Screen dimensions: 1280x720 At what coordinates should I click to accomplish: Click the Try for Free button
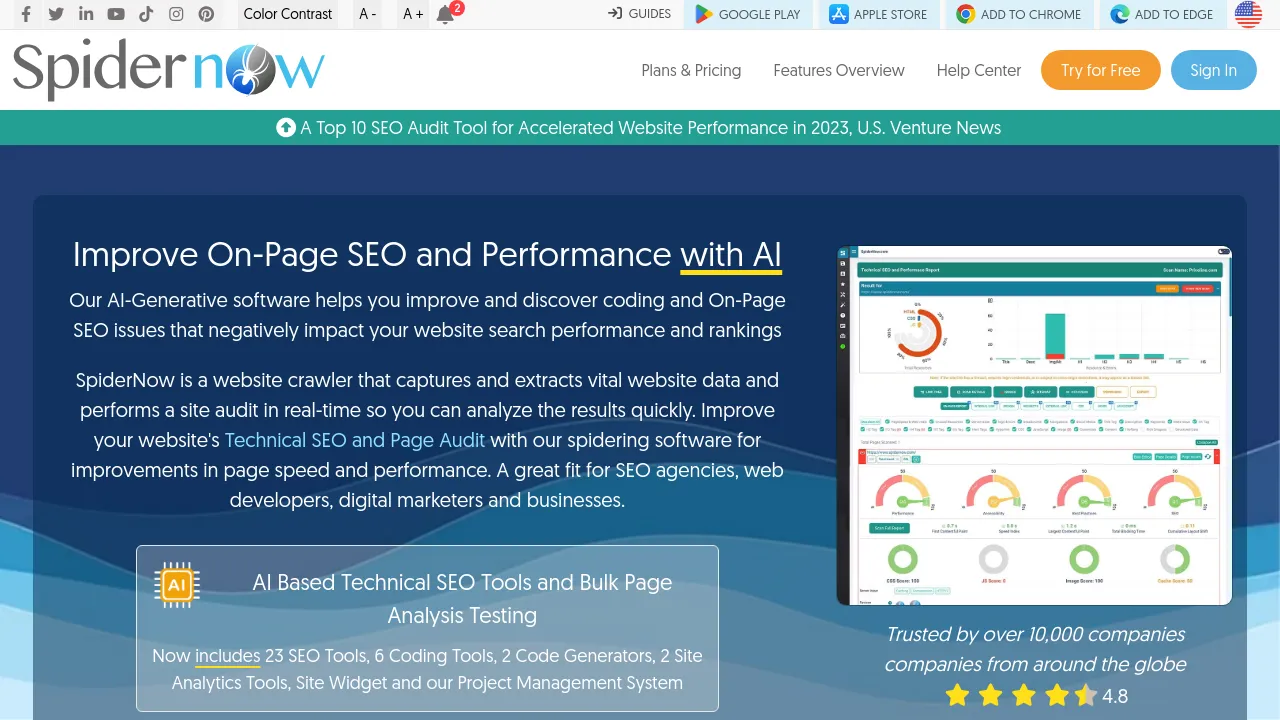click(1101, 70)
